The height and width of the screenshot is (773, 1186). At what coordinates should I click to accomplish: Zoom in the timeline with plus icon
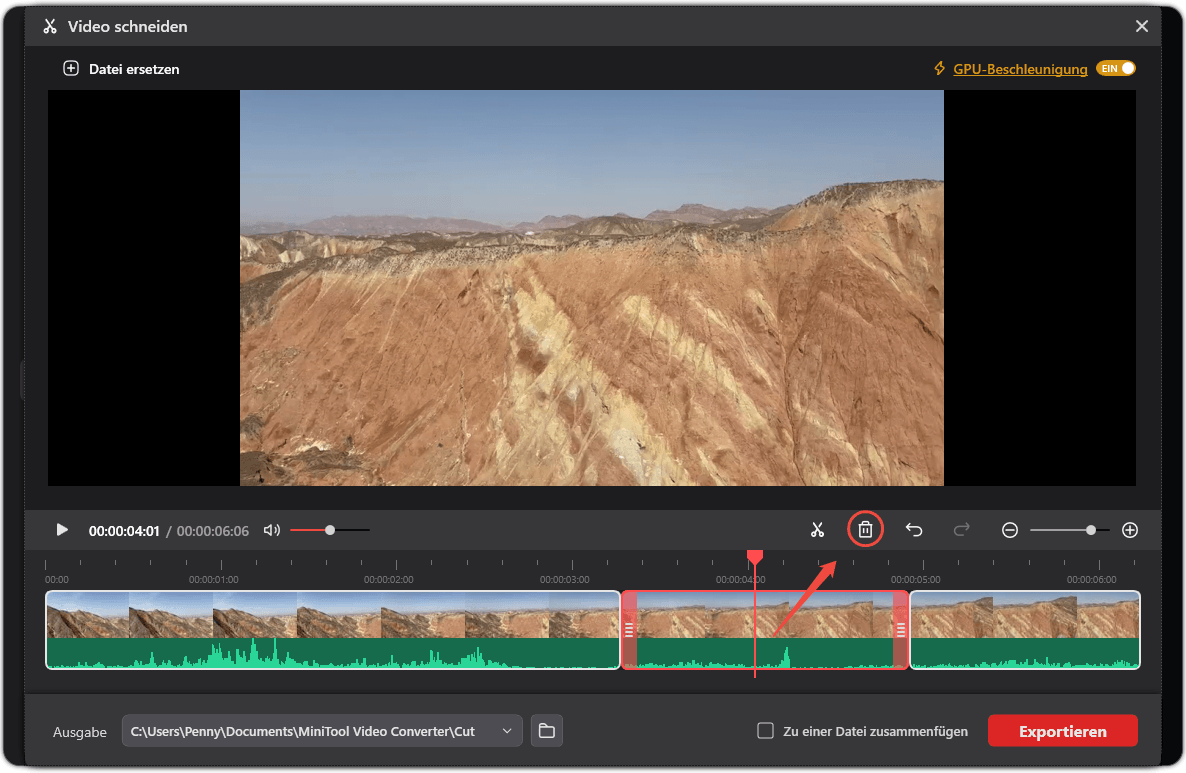pyautogui.click(x=1130, y=530)
